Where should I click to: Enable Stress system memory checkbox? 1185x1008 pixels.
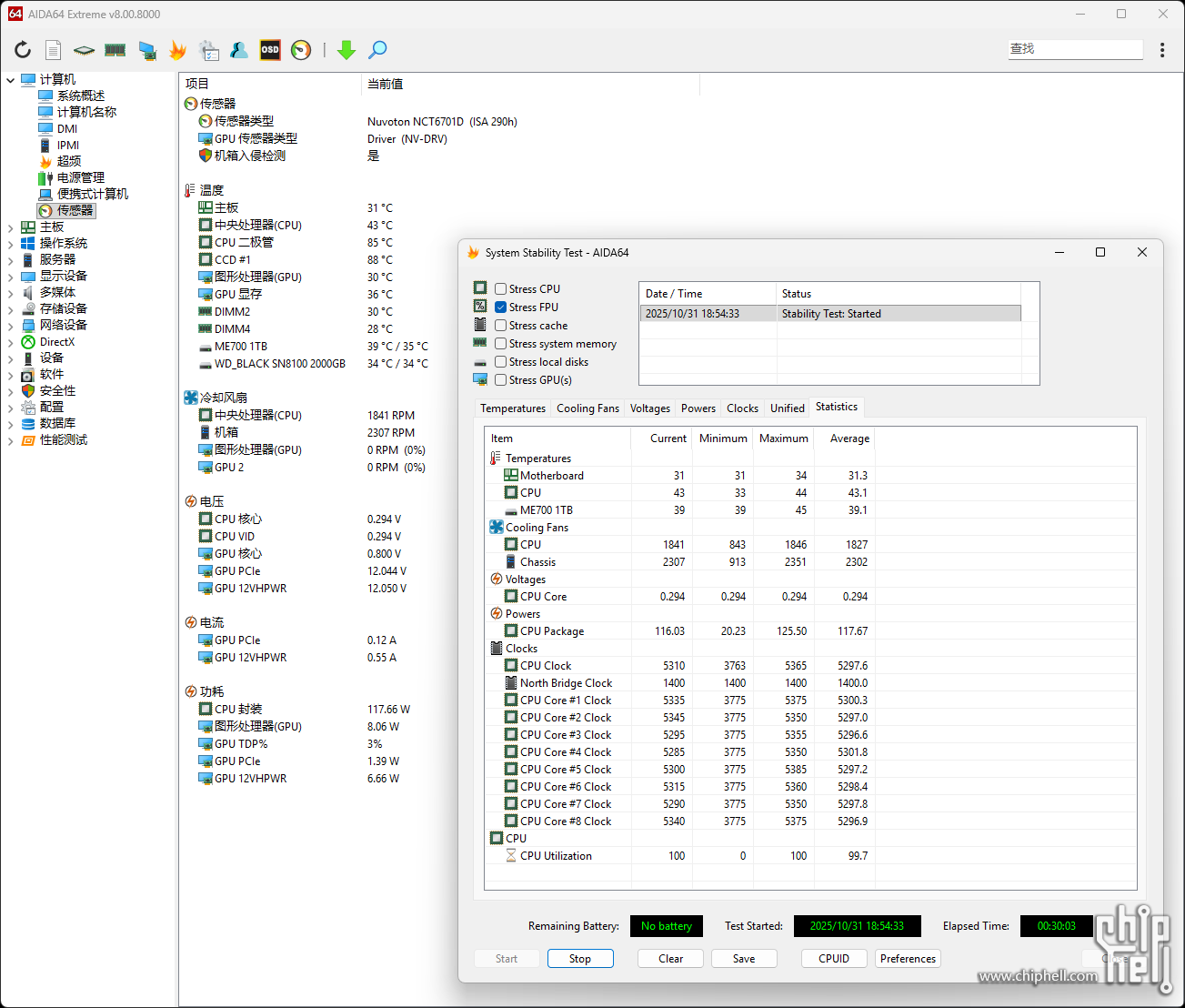click(500, 344)
